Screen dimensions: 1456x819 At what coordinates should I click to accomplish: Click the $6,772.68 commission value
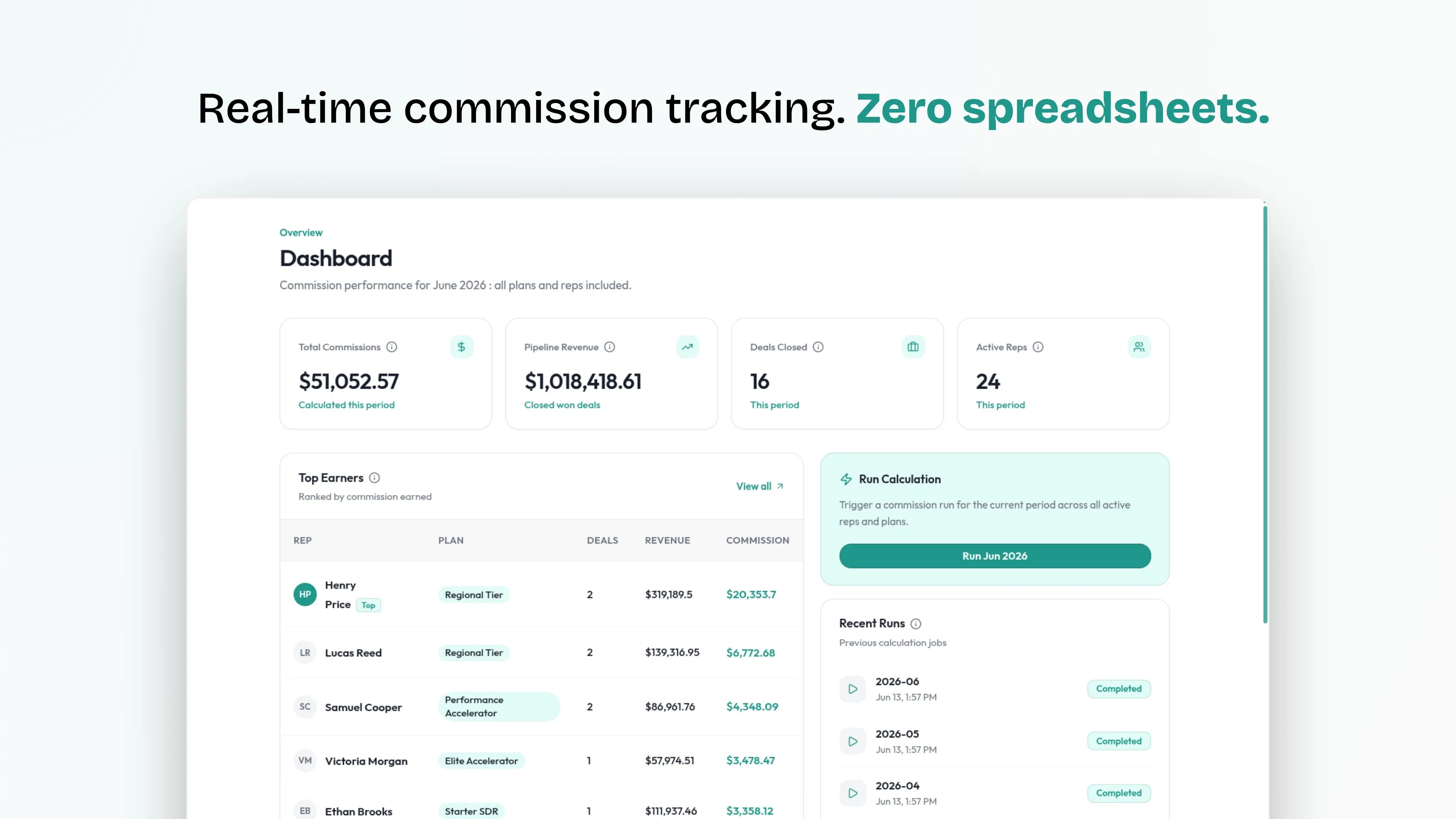pyautogui.click(x=751, y=653)
